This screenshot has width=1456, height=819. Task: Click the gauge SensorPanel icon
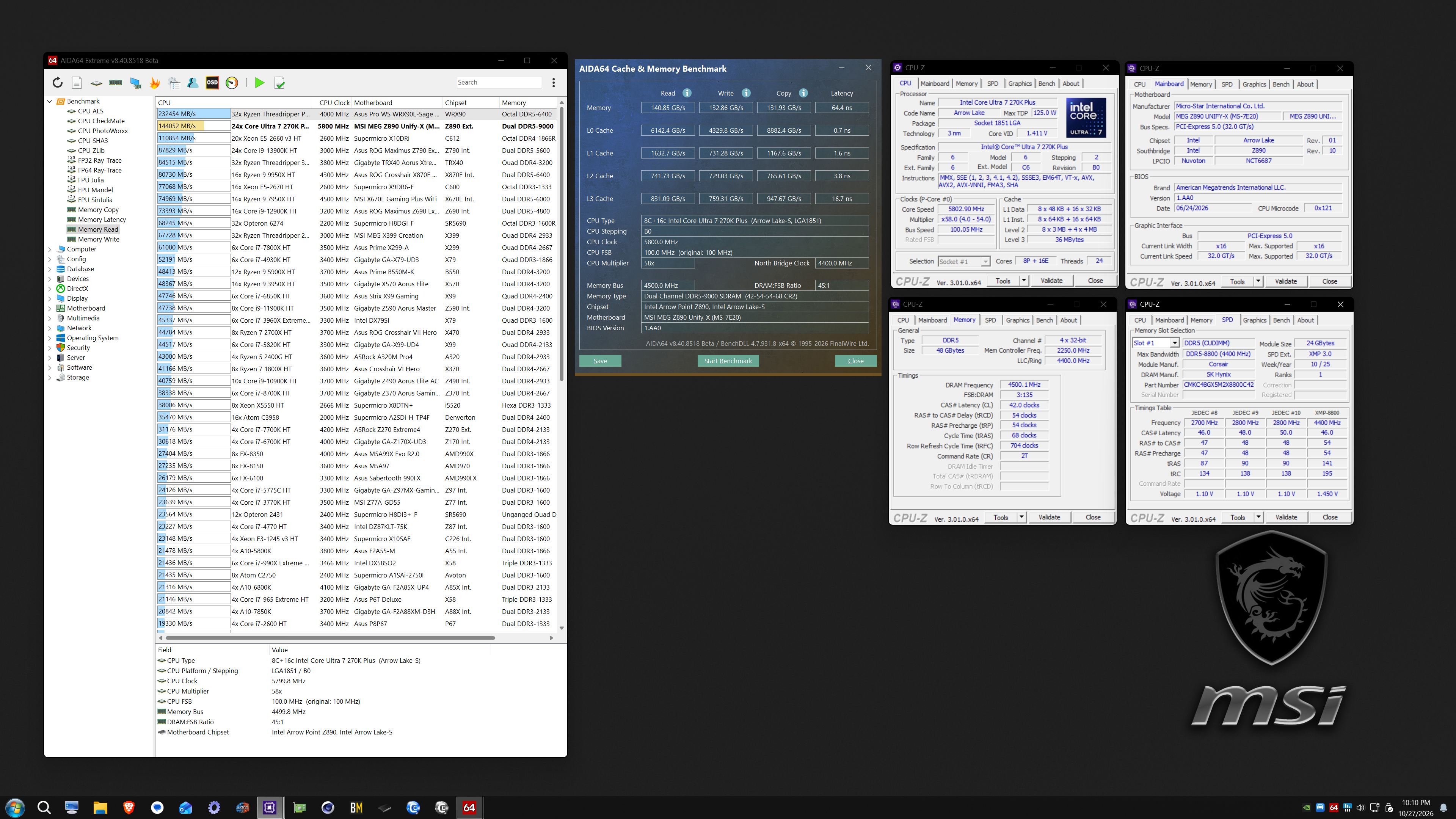tap(232, 83)
